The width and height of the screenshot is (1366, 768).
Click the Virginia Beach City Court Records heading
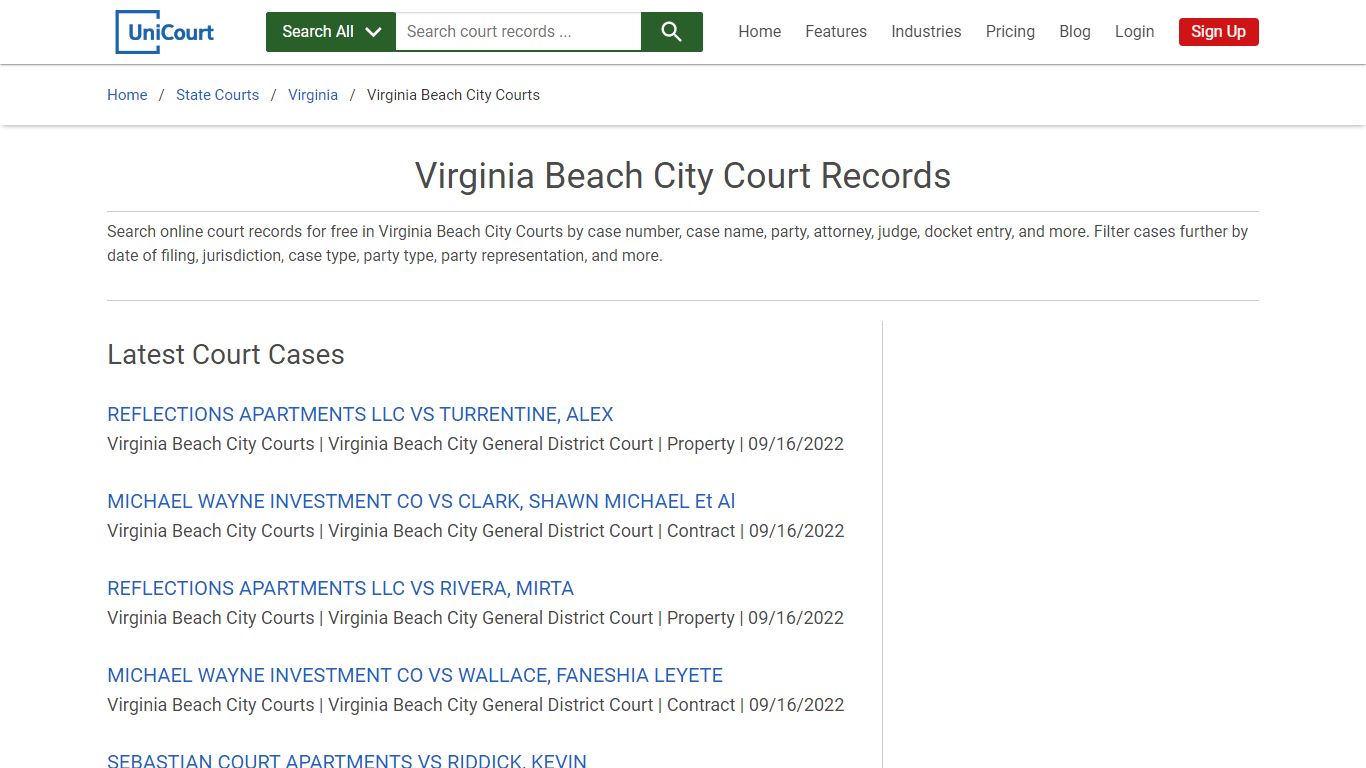[683, 176]
